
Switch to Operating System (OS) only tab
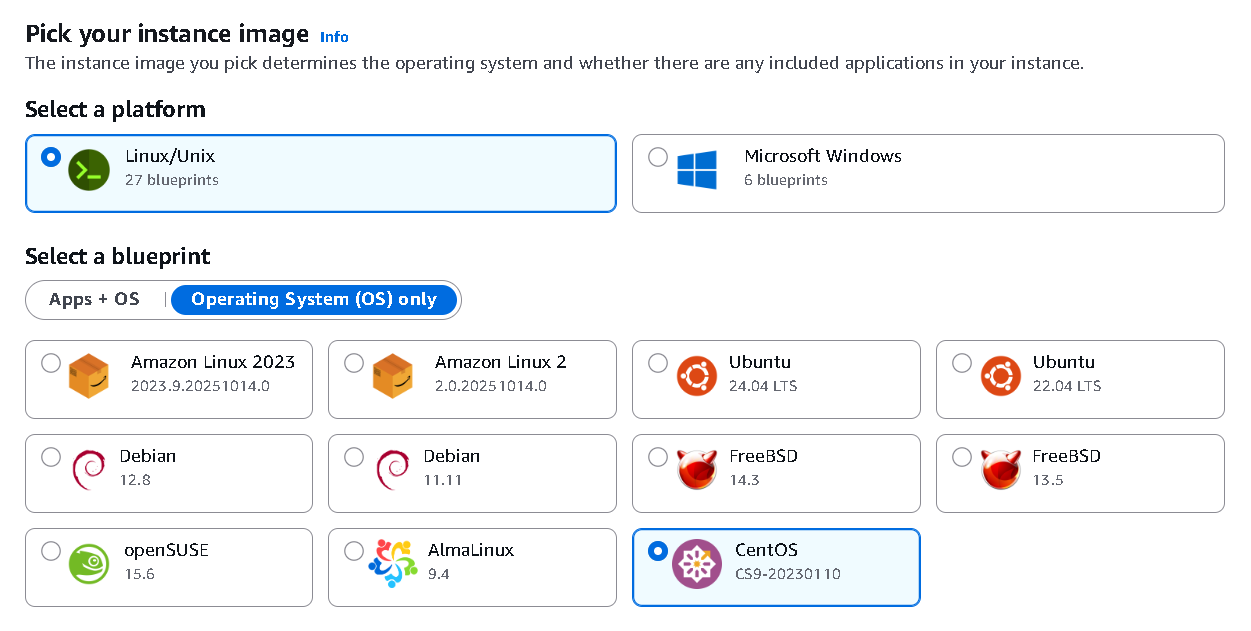tap(314, 299)
